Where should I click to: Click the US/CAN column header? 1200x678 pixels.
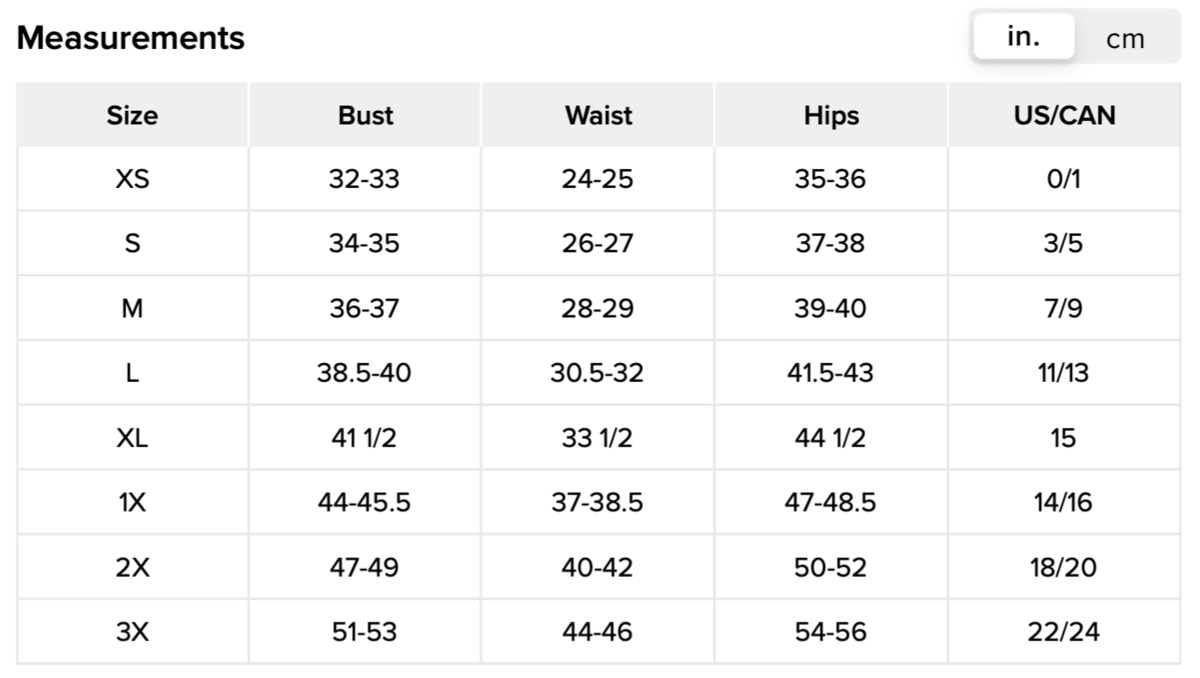pos(1064,115)
